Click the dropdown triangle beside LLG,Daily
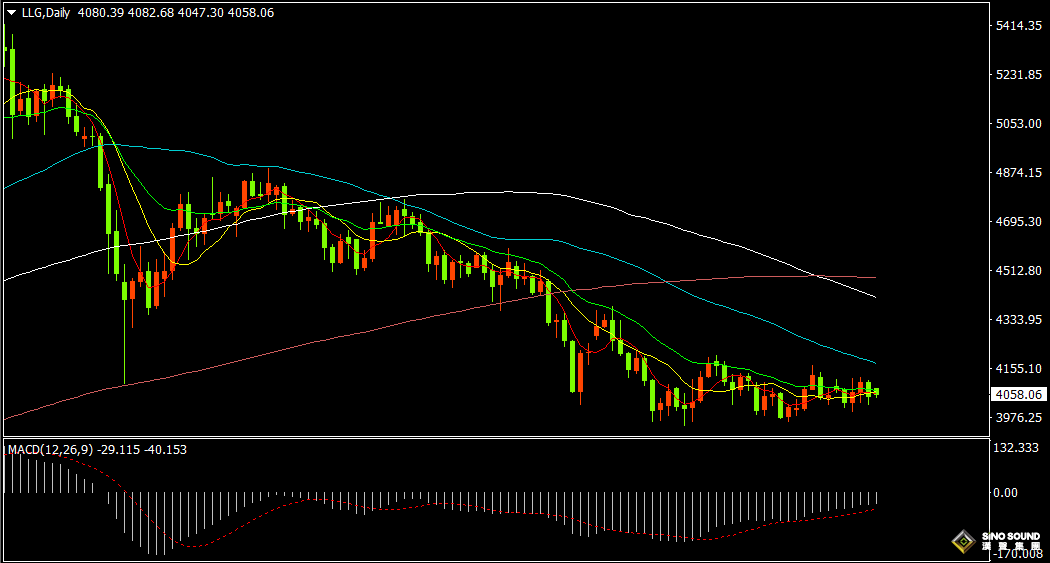Image resolution: width=1050 pixels, height=563 pixels. 11,13
